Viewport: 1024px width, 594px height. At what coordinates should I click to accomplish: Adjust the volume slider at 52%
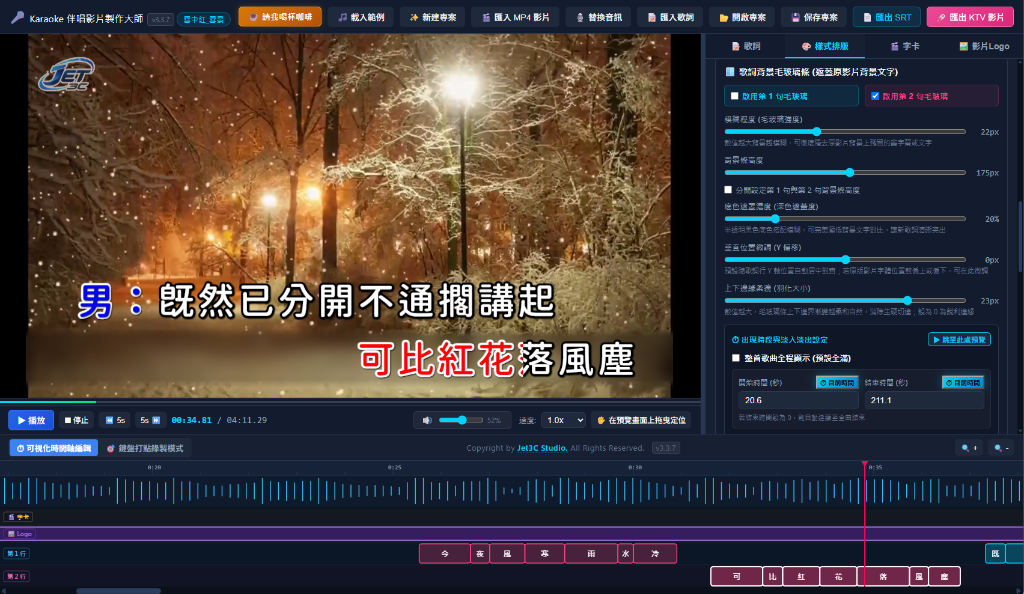(460, 420)
